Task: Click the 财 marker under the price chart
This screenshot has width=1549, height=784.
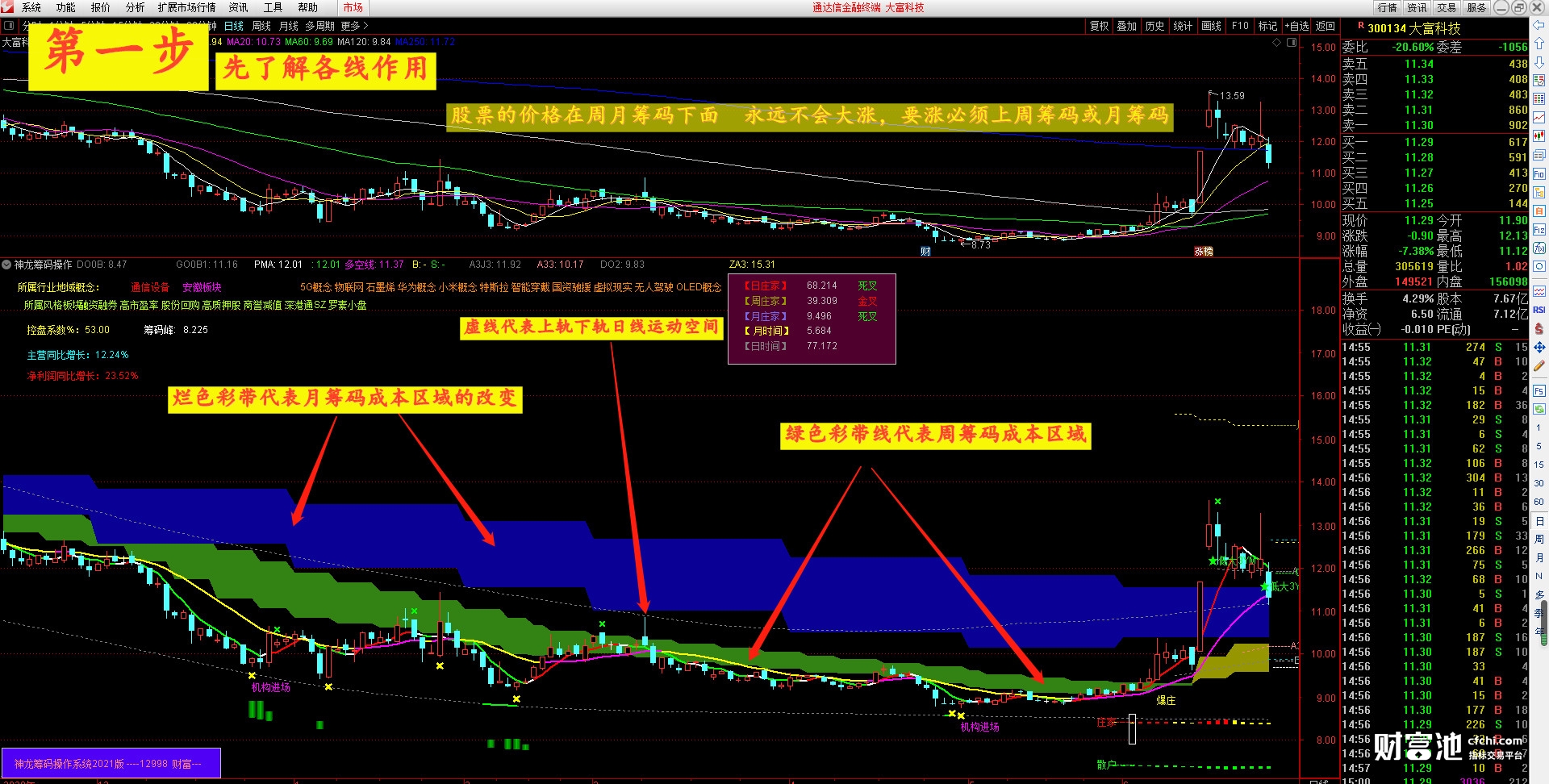Action: click(x=925, y=251)
